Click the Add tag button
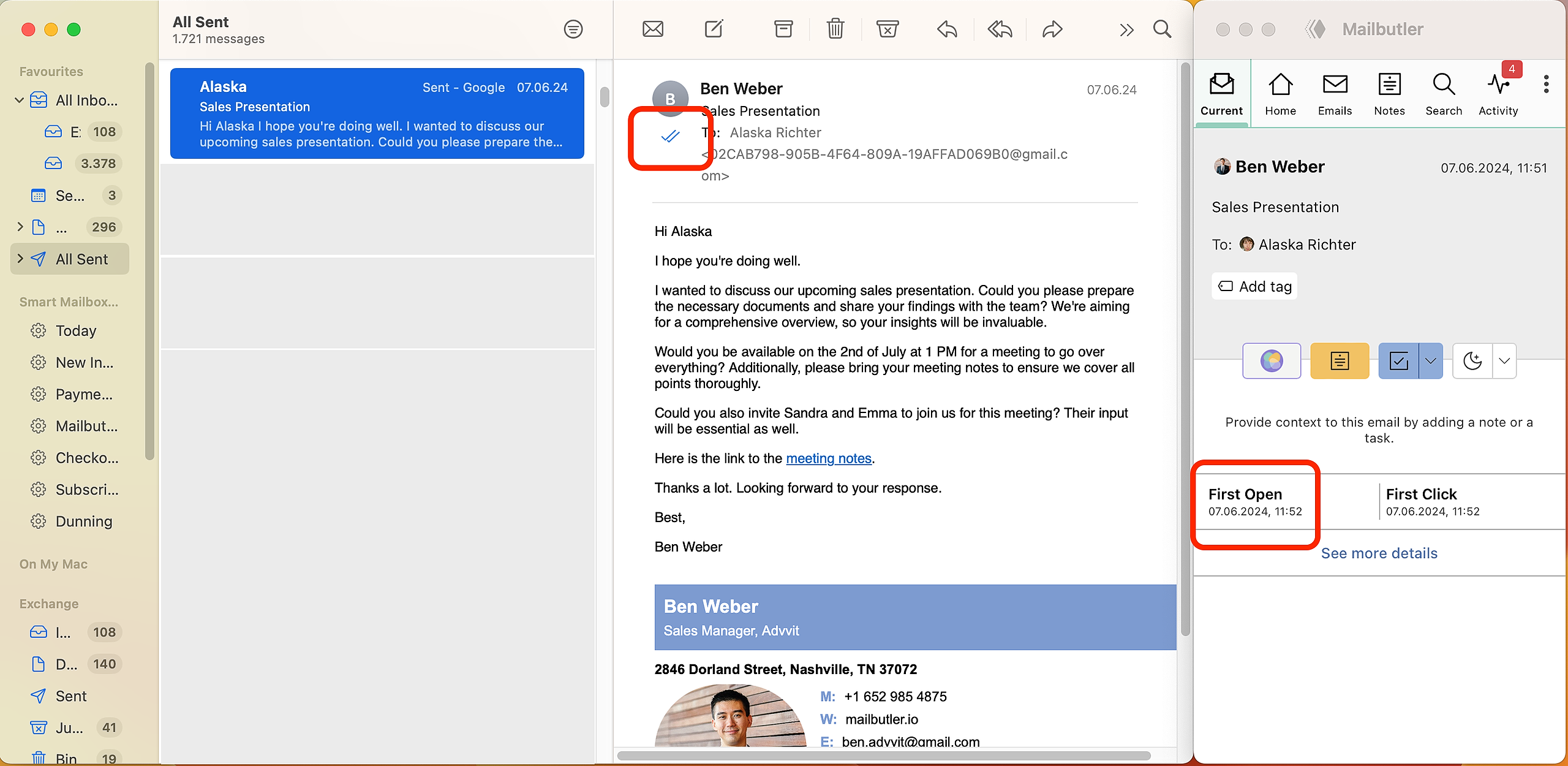This screenshot has width=1568, height=766. point(1254,286)
